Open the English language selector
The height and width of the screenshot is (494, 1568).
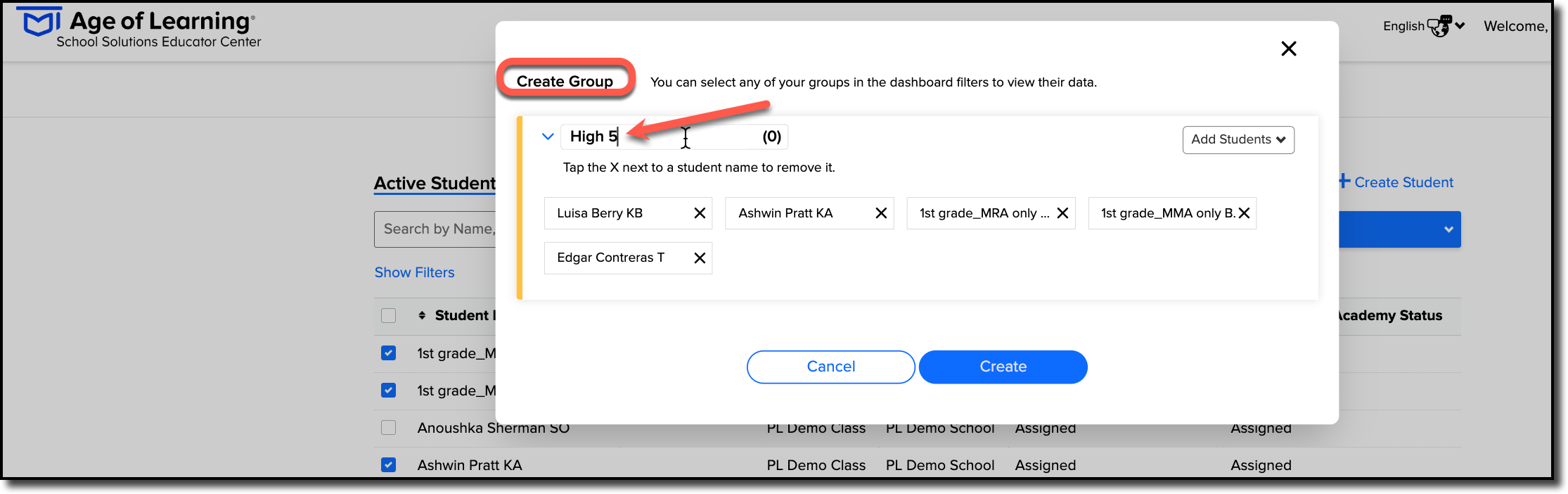[x=1424, y=26]
